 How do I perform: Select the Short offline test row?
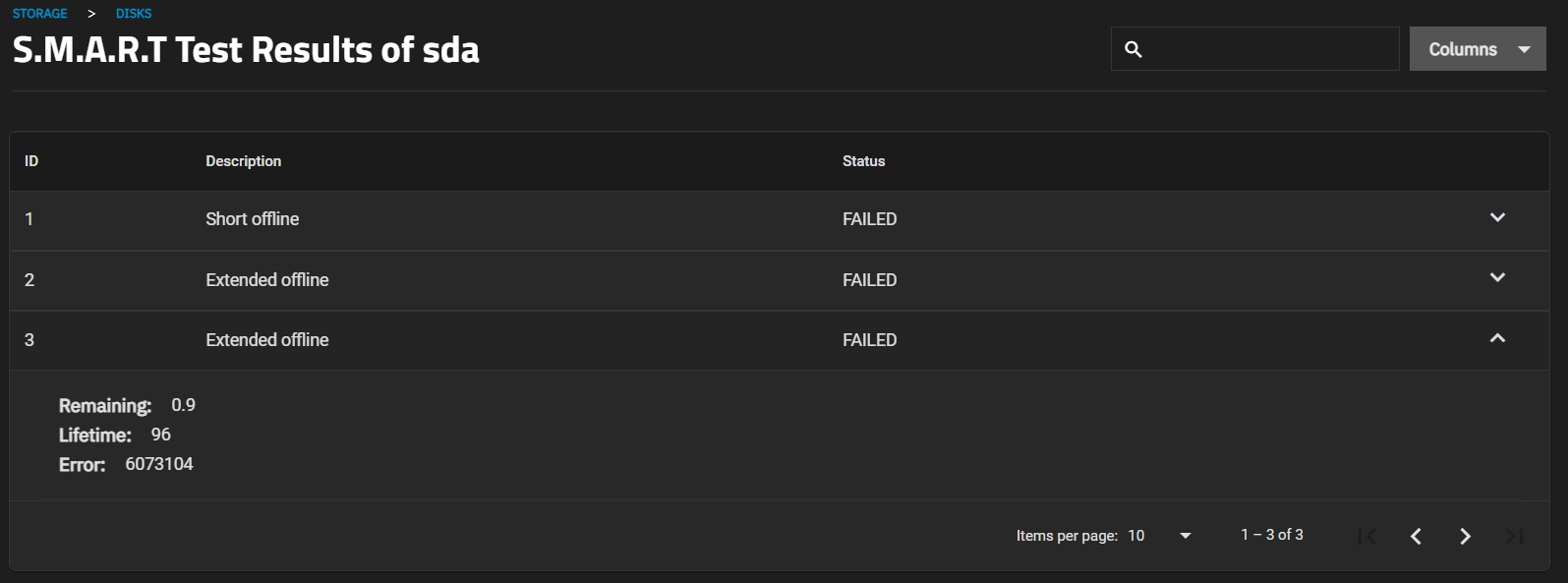(253, 219)
